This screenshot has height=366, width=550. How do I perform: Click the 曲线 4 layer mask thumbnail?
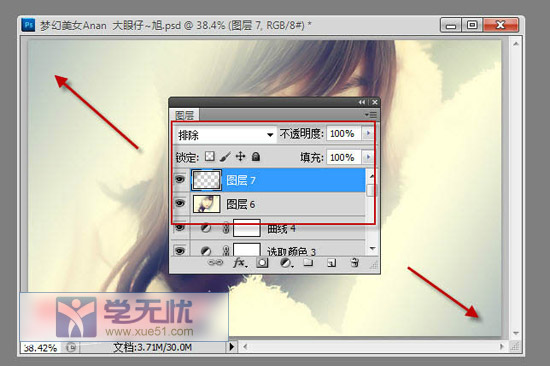point(247,228)
